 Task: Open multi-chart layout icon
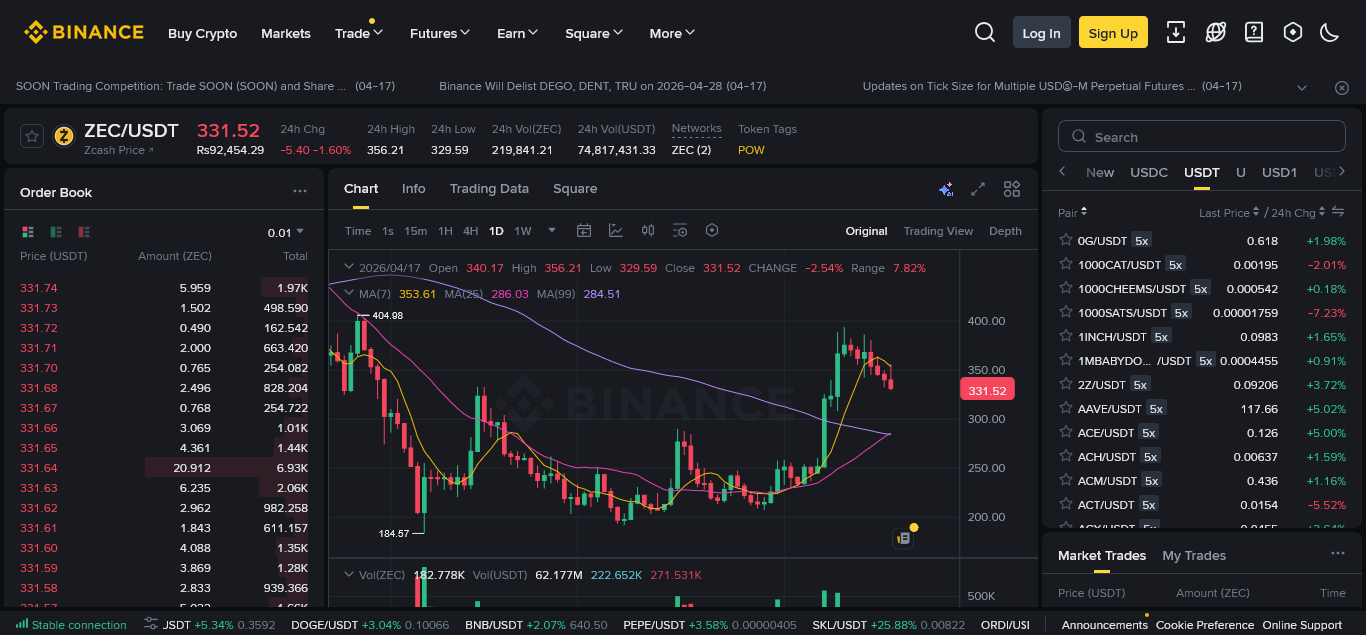(x=1012, y=189)
